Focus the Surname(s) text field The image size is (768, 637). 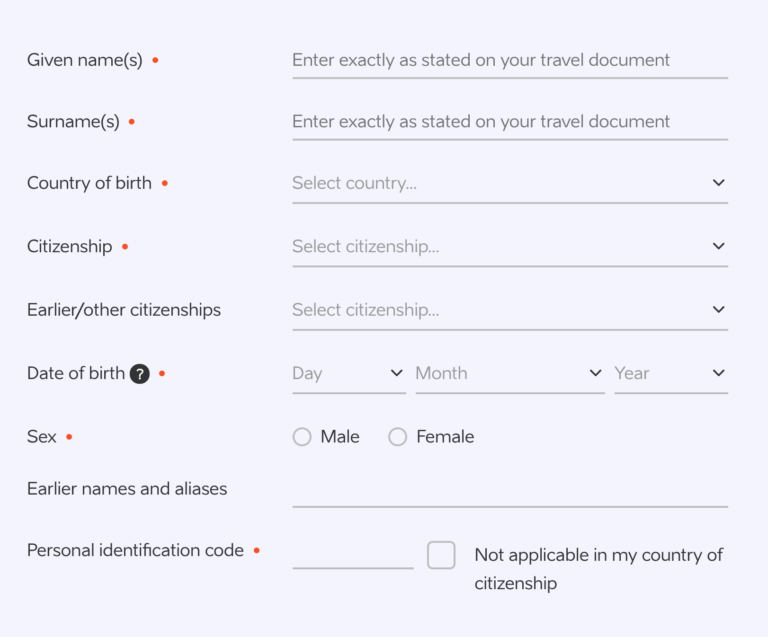pos(510,122)
